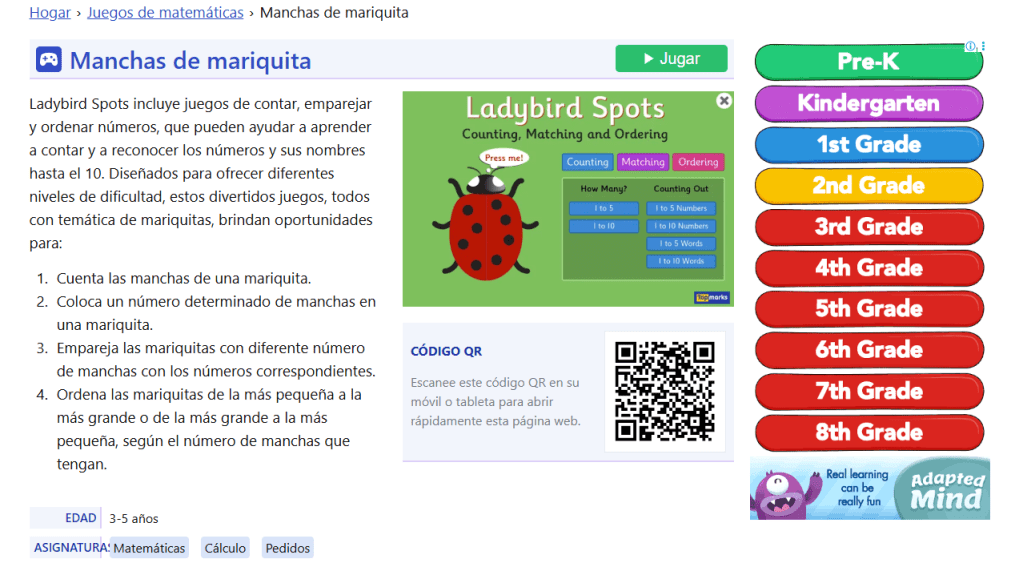1023x563 pixels.
Task: Open the 8th Grade button
Action: [868, 432]
